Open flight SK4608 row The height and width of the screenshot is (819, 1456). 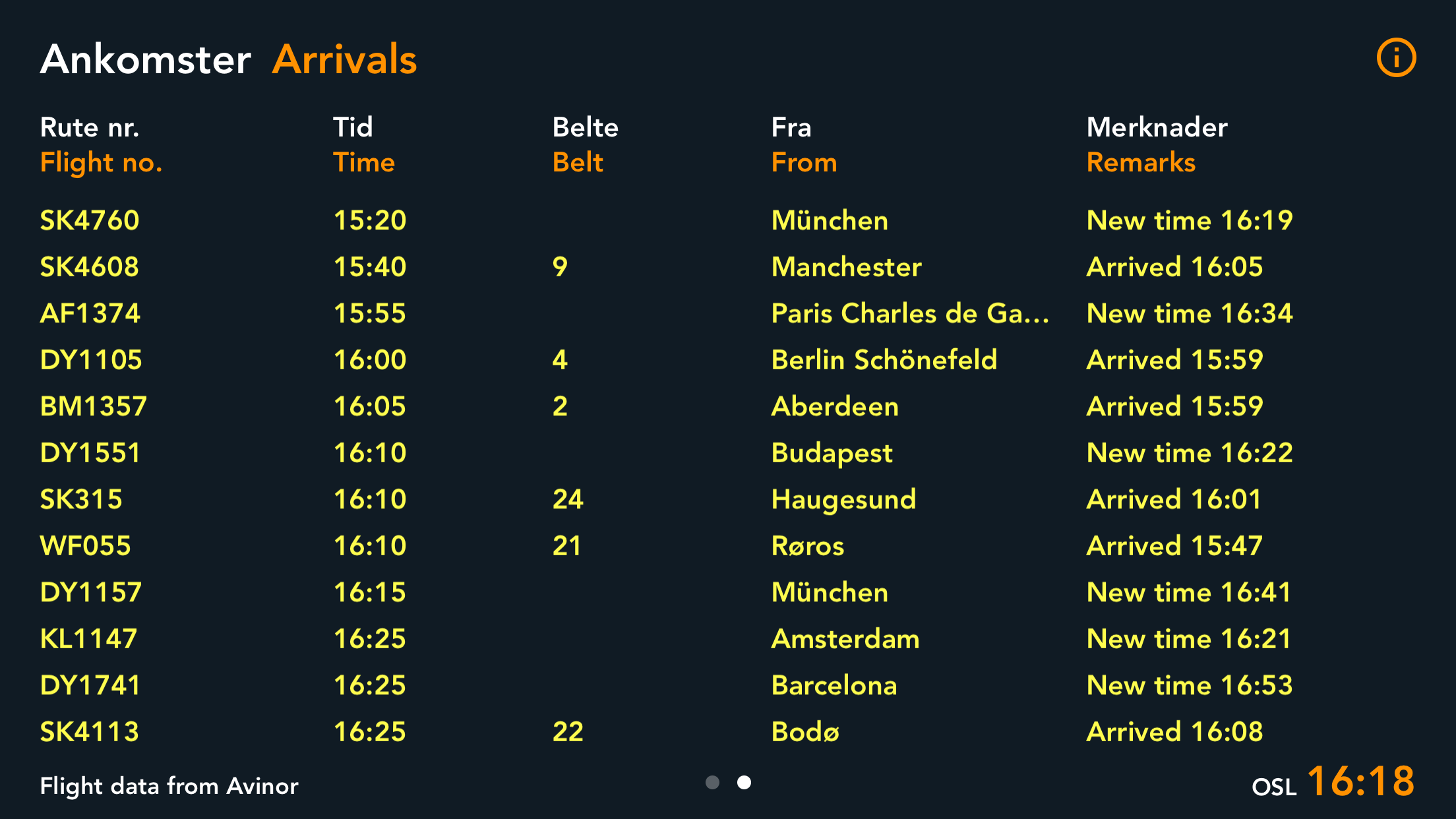90,267
